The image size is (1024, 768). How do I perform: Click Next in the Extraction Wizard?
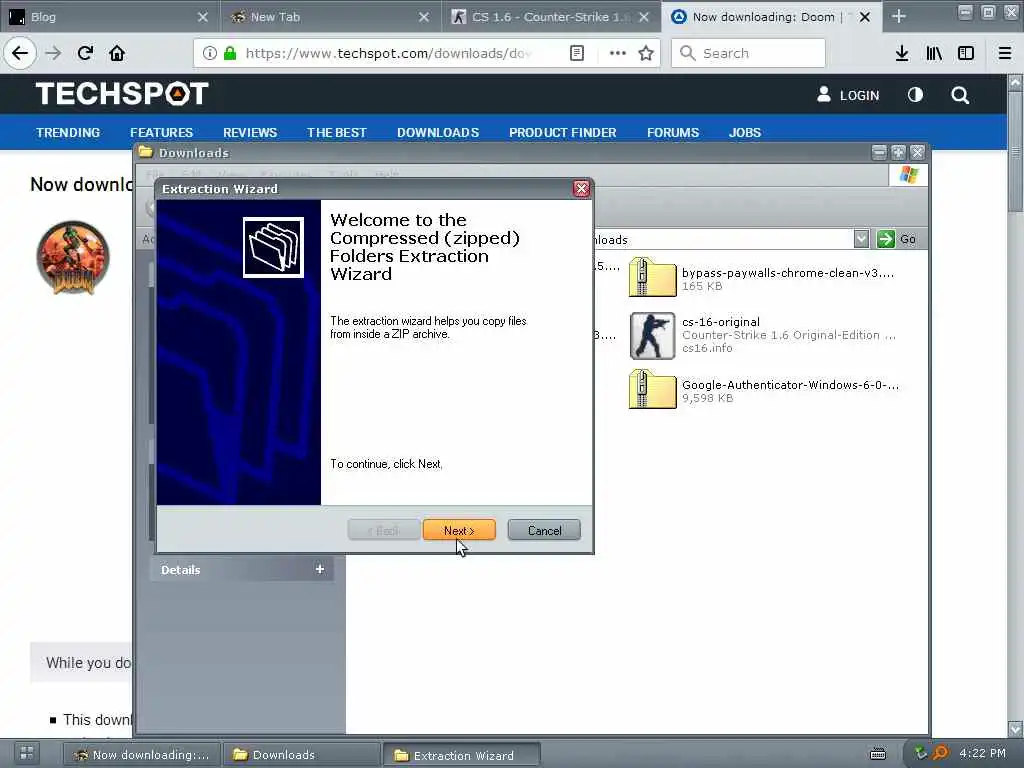coord(458,530)
